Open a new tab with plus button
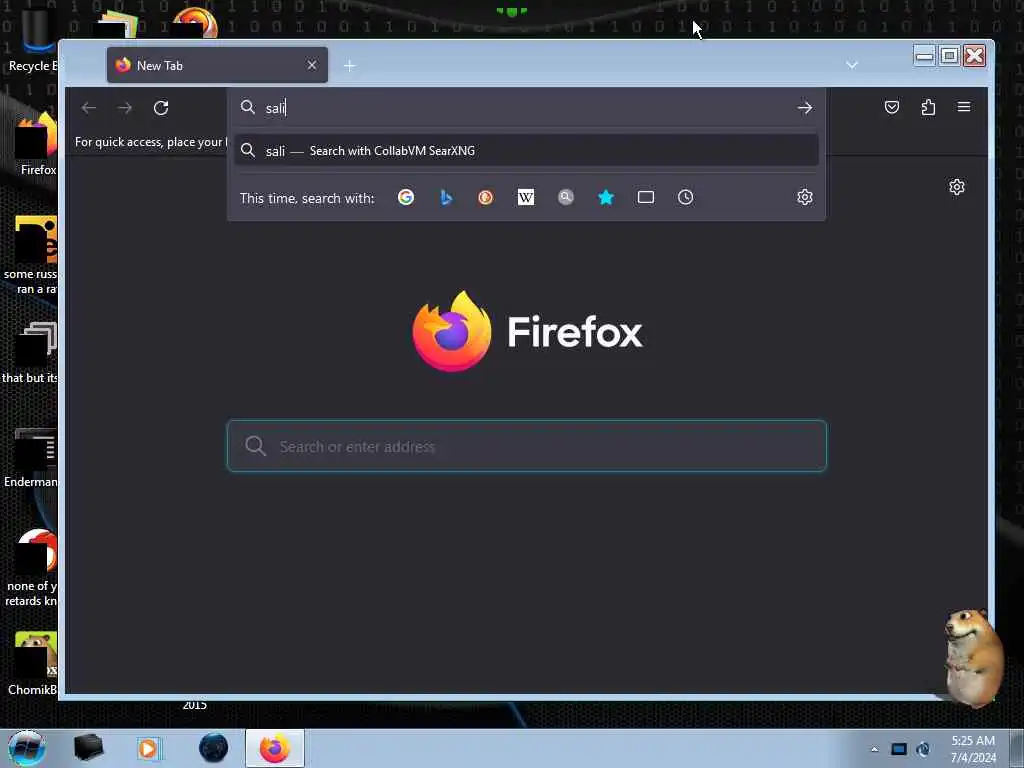The image size is (1024, 768). pos(349,66)
